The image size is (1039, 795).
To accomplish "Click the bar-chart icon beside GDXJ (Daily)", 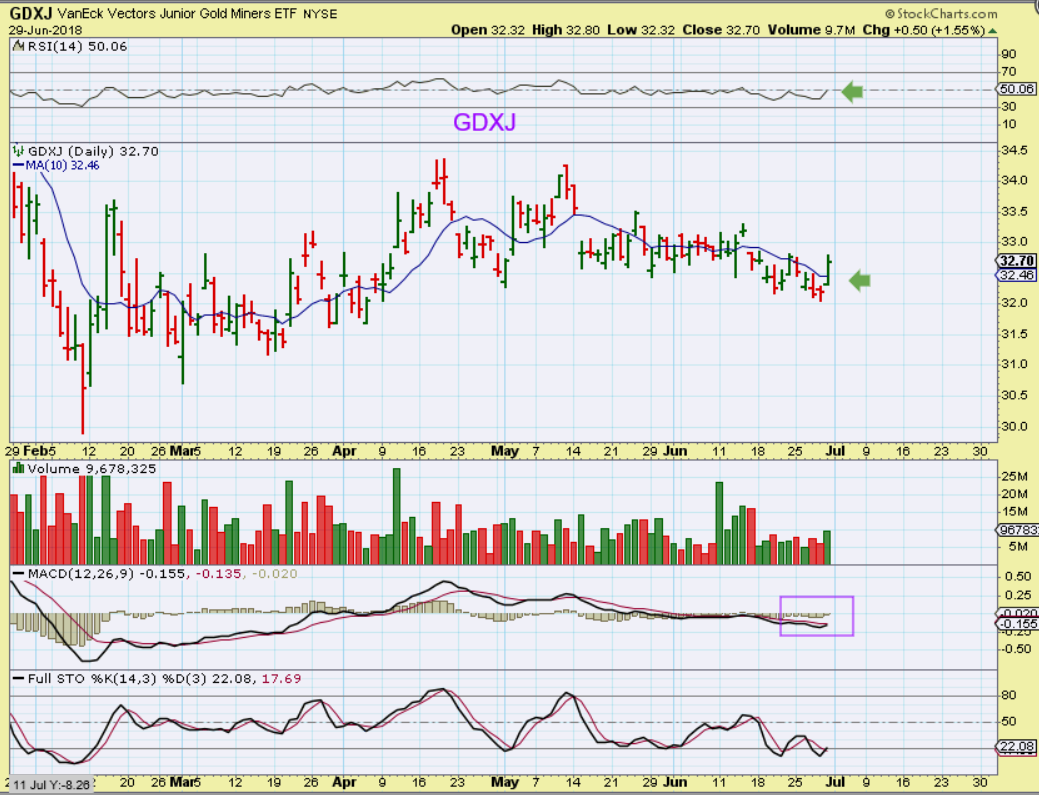I will [x=19, y=151].
